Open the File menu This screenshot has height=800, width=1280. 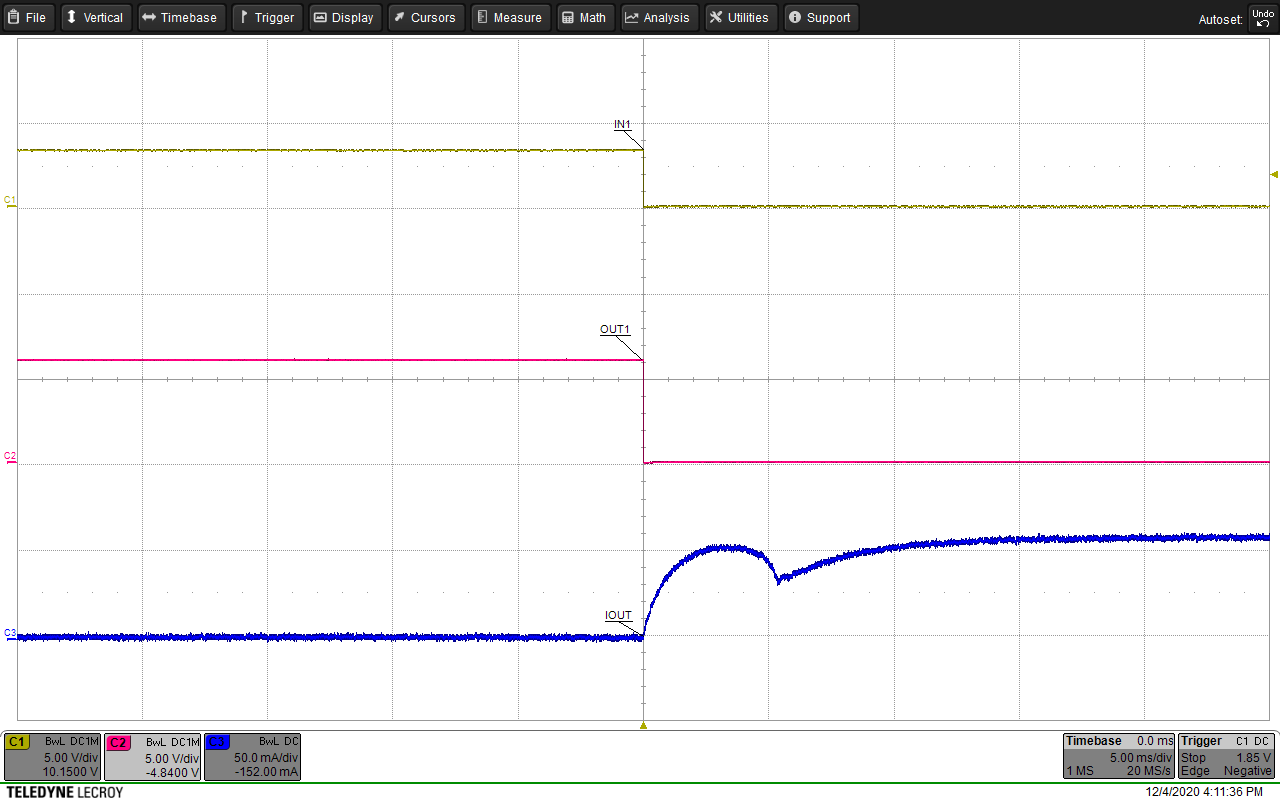(x=28, y=17)
